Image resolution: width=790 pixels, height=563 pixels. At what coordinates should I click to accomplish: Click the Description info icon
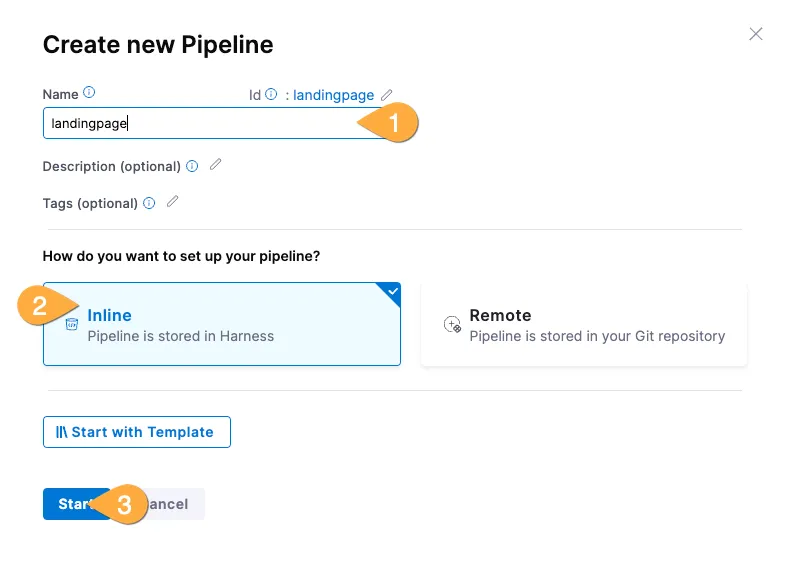click(x=192, y=166)
